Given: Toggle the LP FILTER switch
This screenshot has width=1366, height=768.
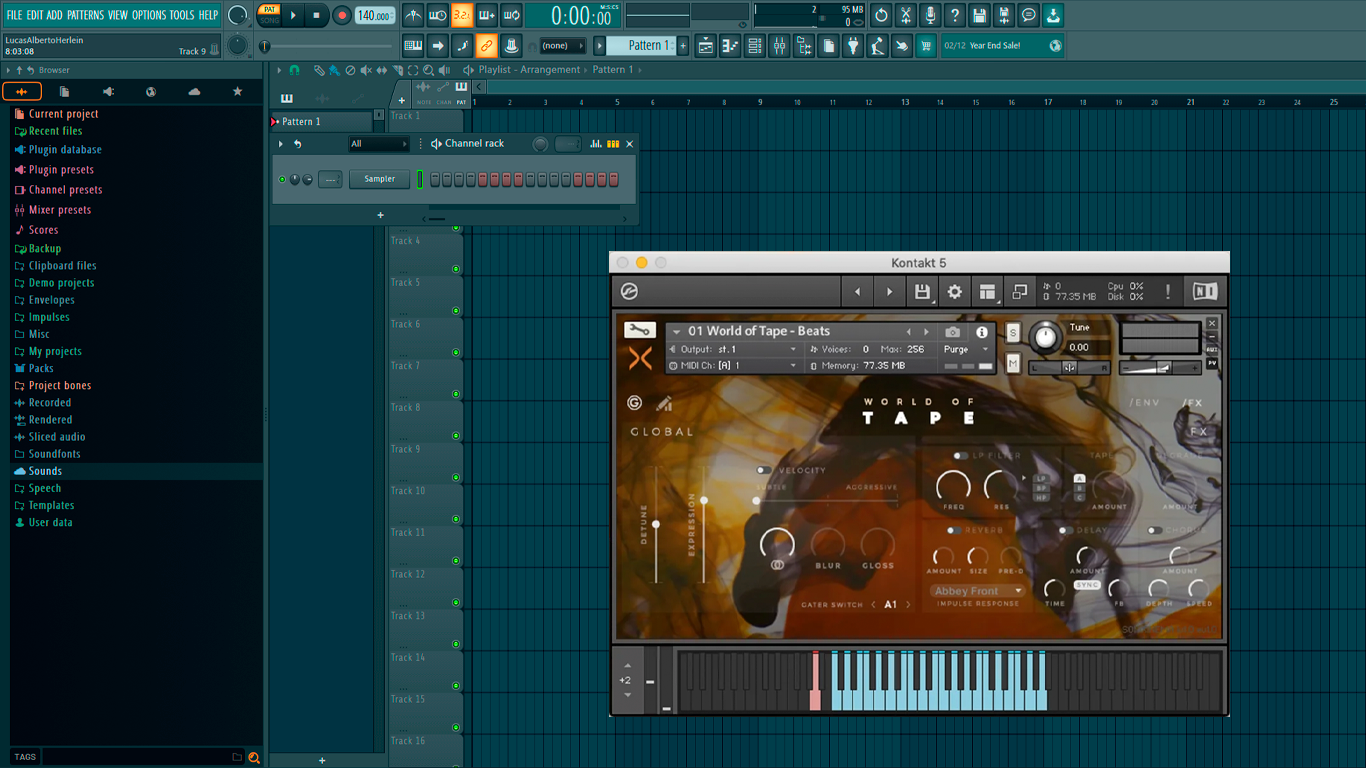Looking at the screenshot, I should point(961,456).
